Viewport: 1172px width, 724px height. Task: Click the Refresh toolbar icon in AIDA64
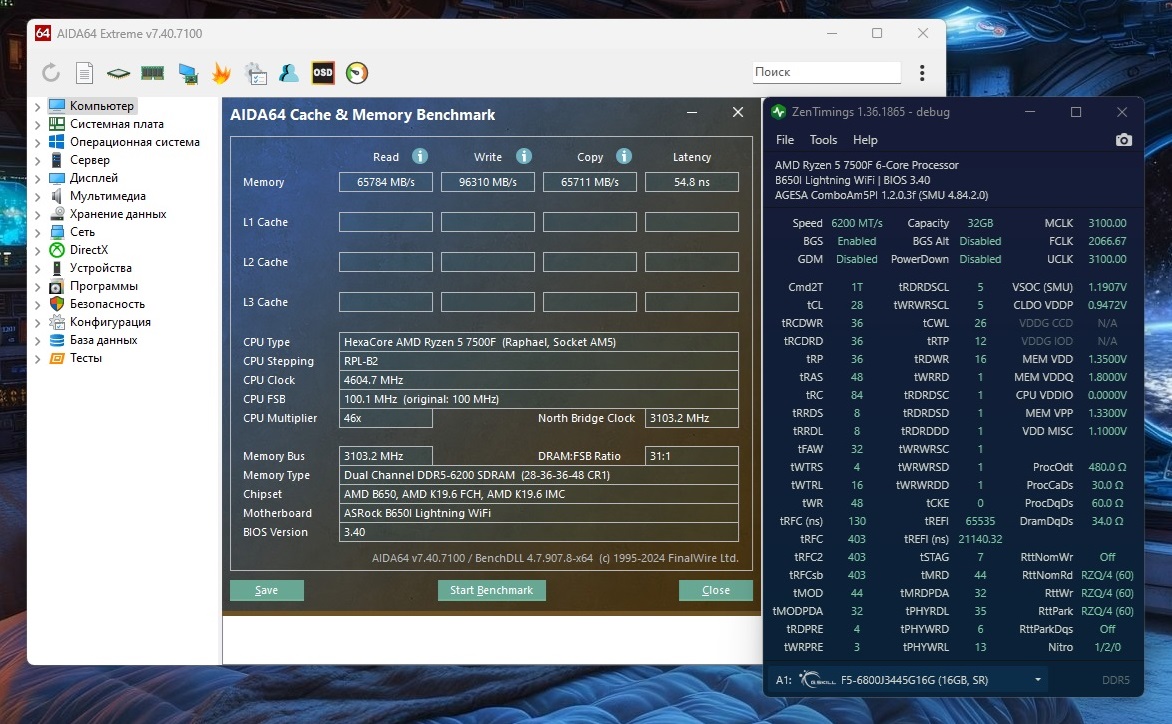click(x=51, y=72)
